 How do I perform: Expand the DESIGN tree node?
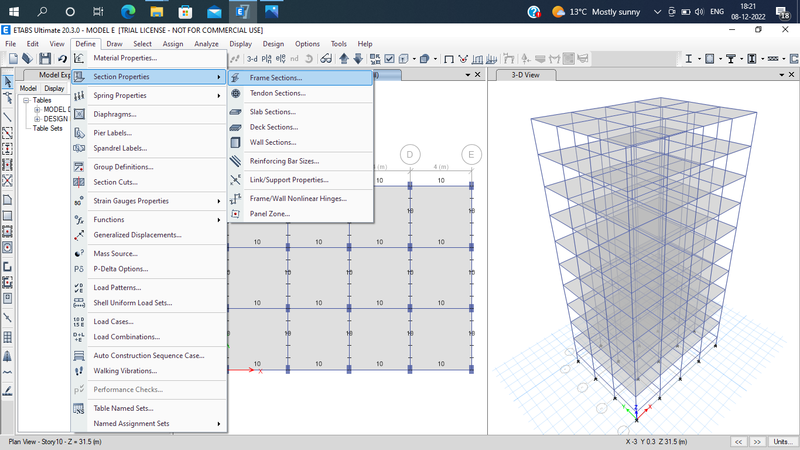coord(37,119)
